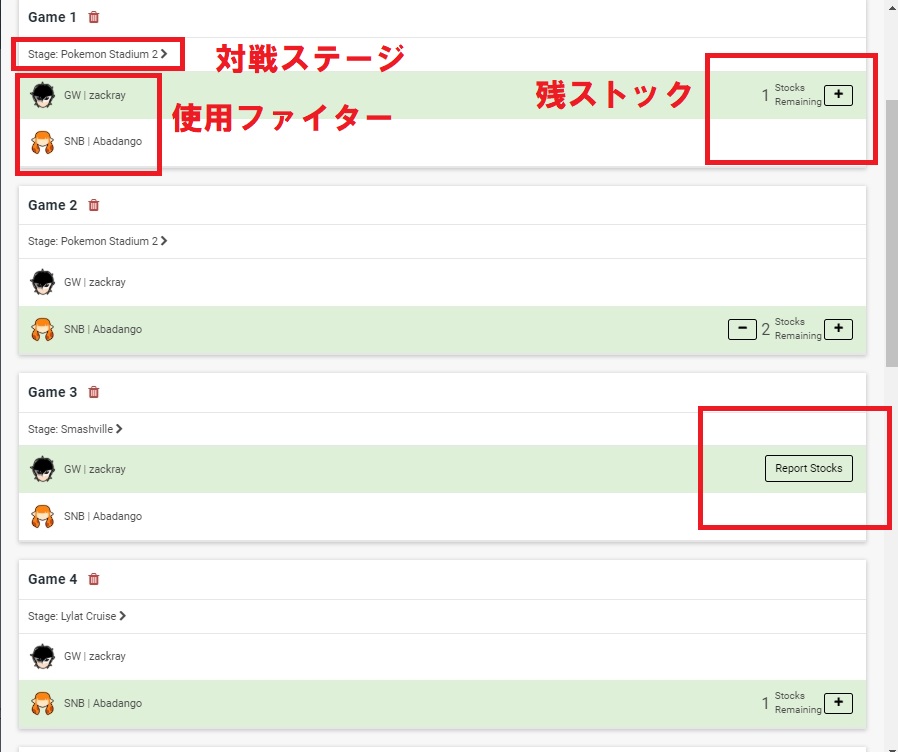Select GW | zackray row in Game 2
This screenshot has height=752, width=898.
point(442,282)
